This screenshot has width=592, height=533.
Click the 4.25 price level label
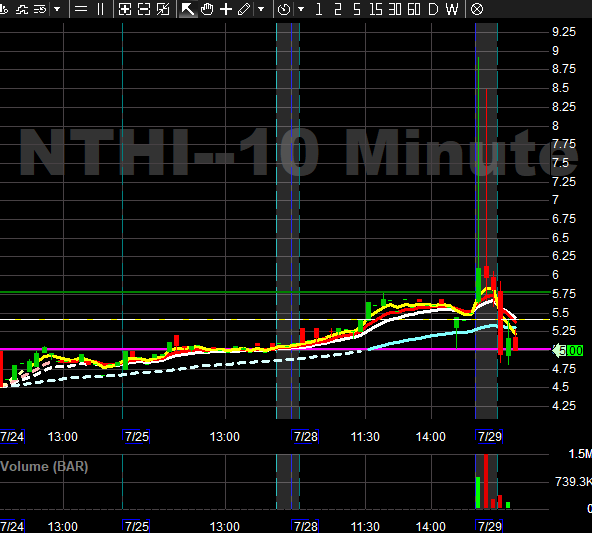pos(564,406)
